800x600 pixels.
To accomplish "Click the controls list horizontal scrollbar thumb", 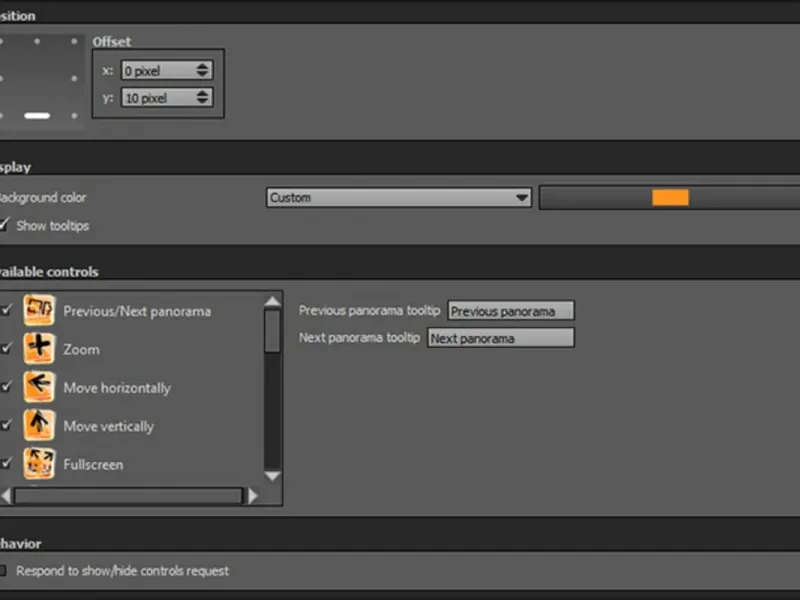I will pyautogui.click(x=129, y=495).
